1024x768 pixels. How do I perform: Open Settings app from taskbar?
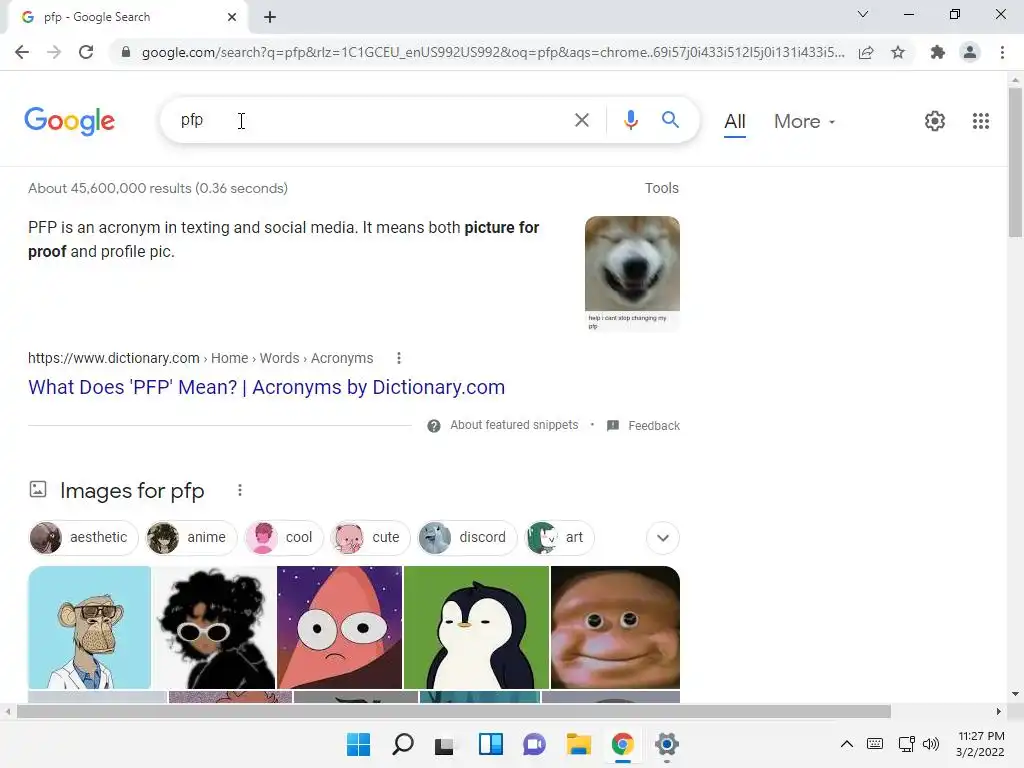(x=667, y=744)
